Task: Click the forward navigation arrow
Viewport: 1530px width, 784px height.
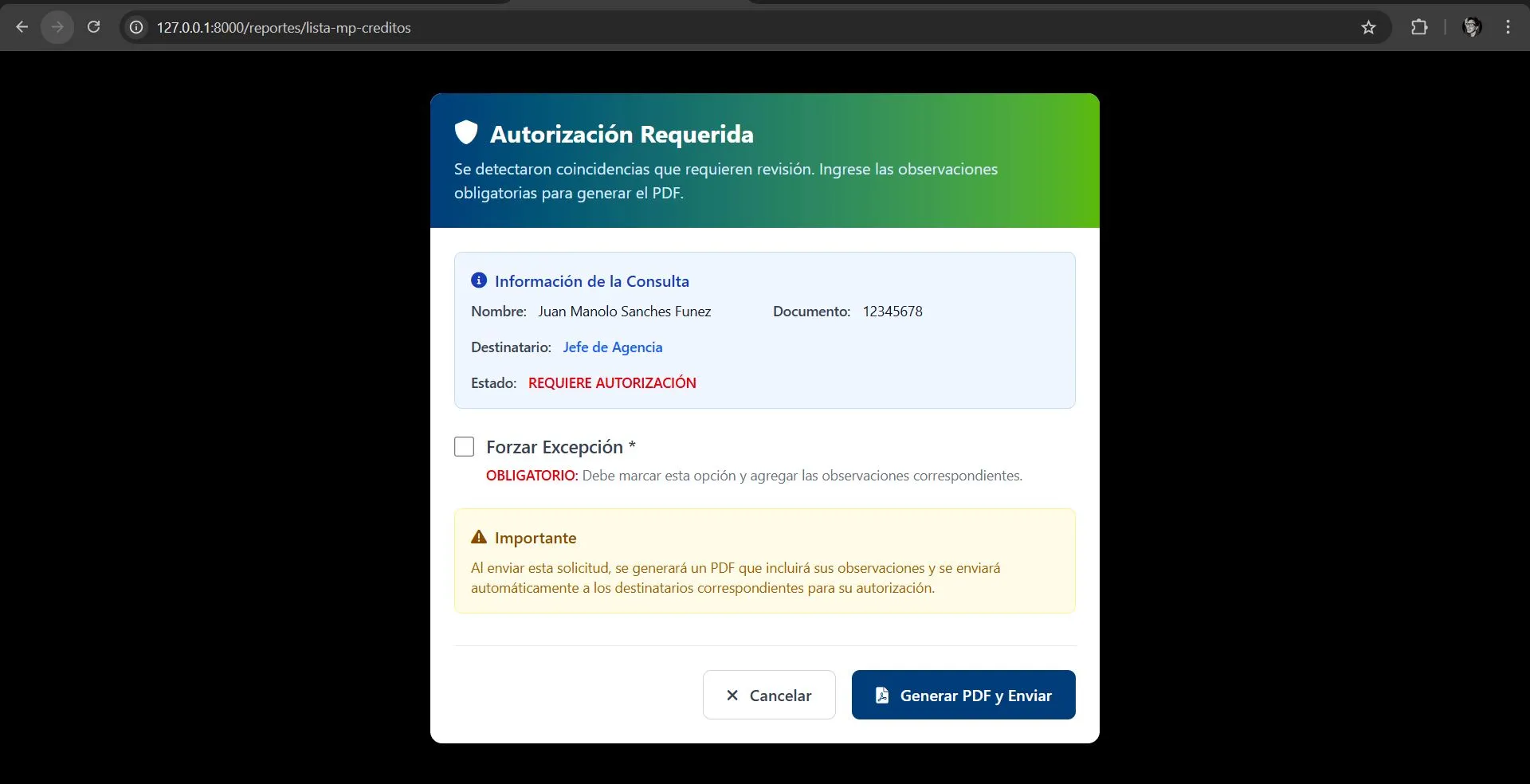Action: (x=57, y=26)
